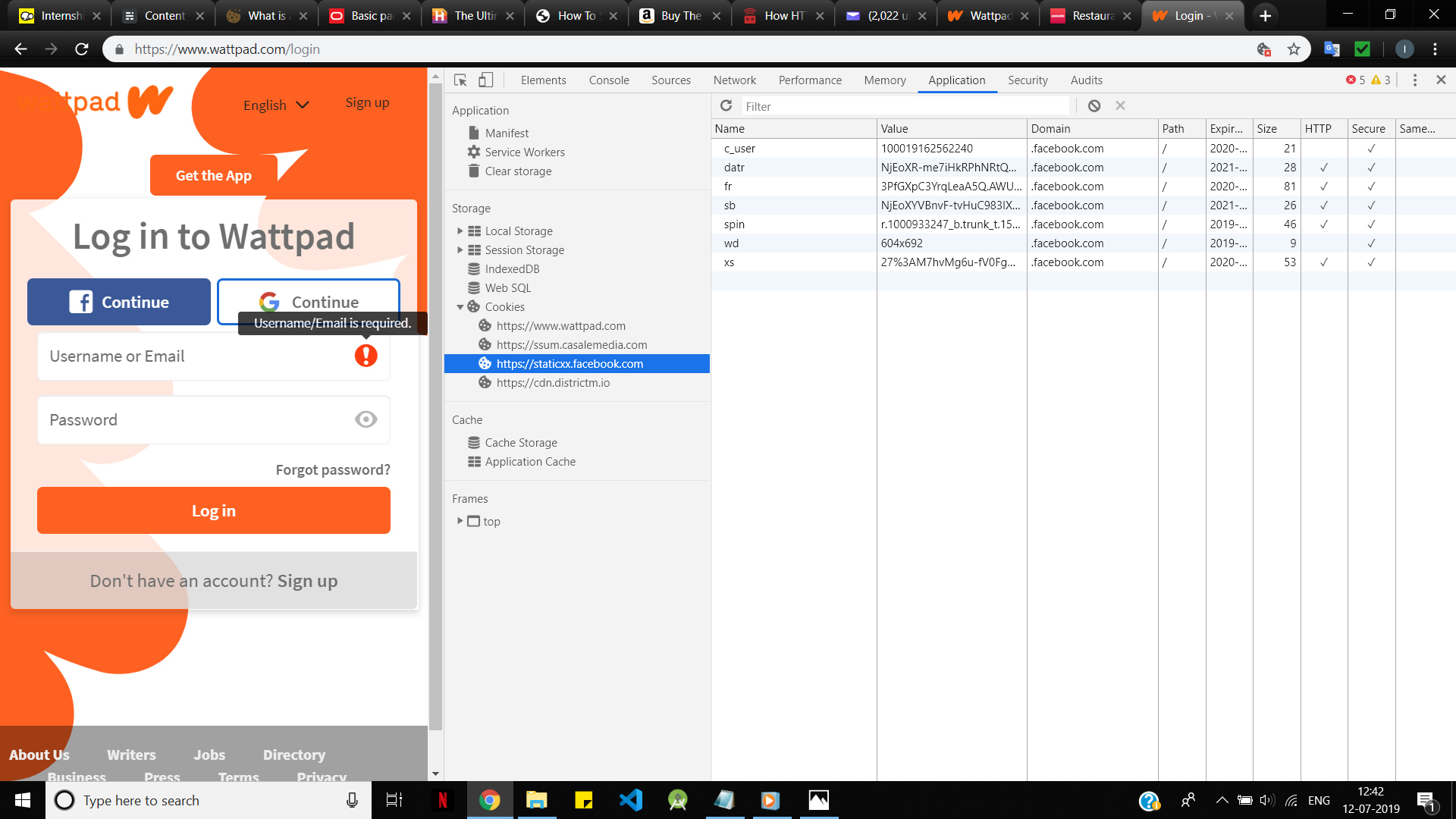This screenshot has width=1456, height=819.
Task: Click the Application tab in DevTools
Action: coord(956,80)
